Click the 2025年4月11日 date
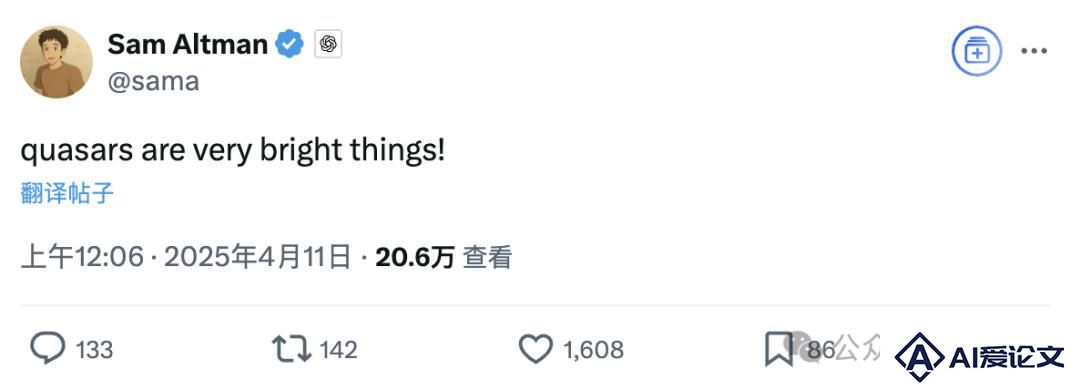Viewport: 1080px width, 390px height. point(258,258)
